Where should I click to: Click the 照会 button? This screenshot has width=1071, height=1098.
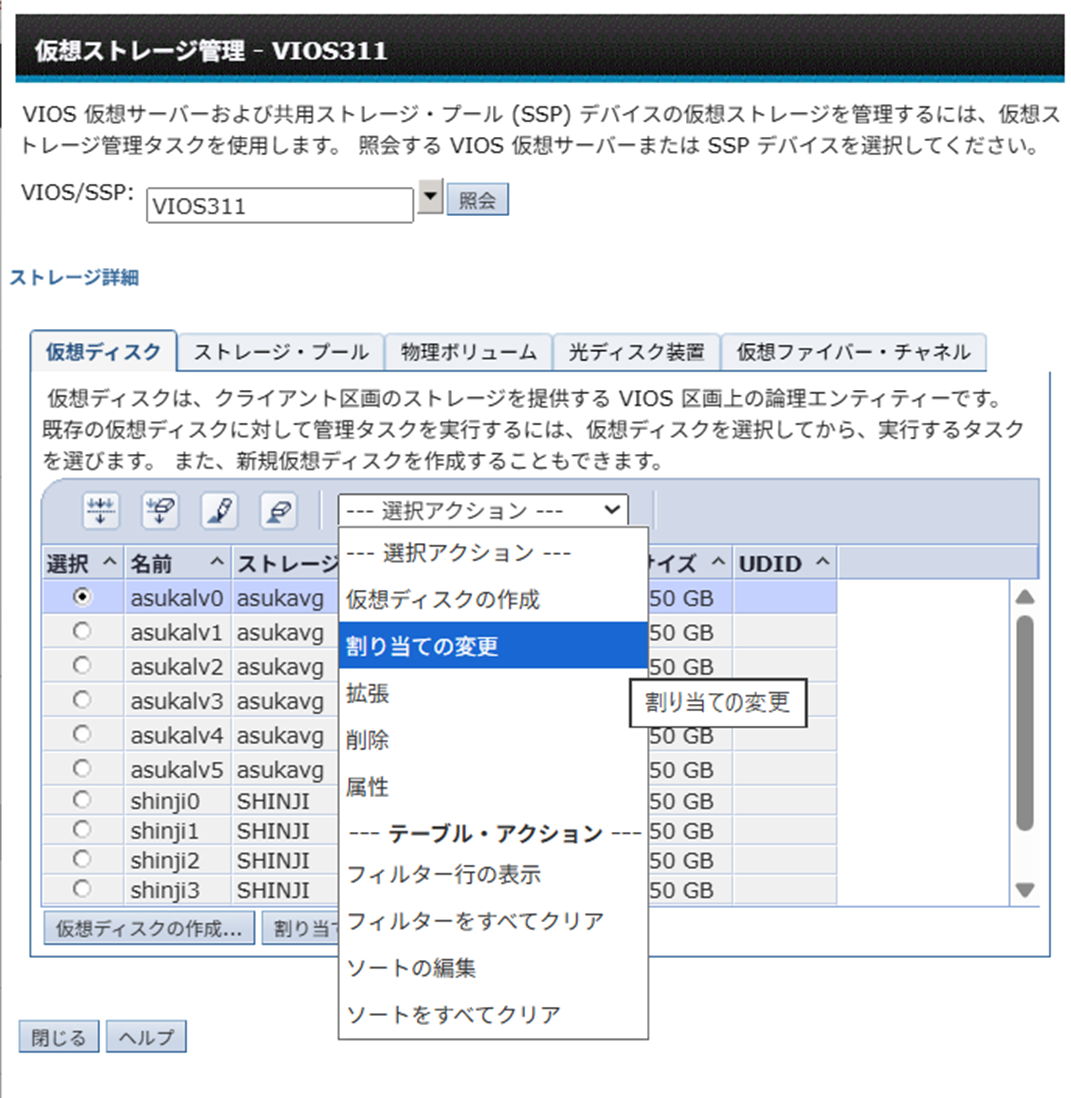click(478, 200)
